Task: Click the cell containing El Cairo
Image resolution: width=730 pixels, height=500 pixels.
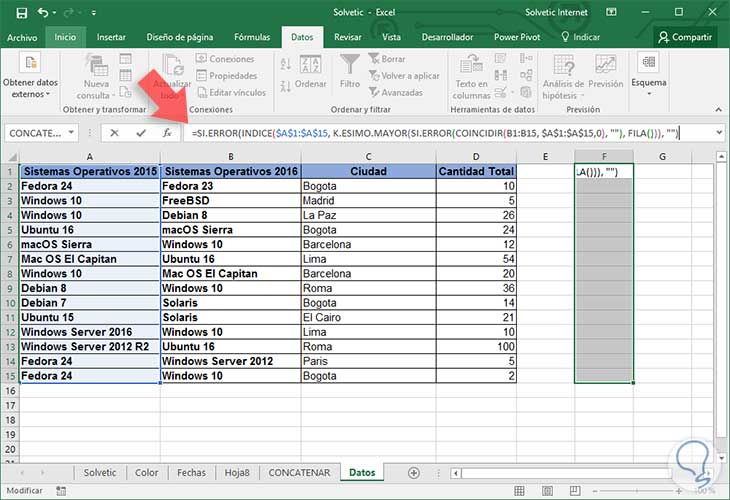Action: 368,318
